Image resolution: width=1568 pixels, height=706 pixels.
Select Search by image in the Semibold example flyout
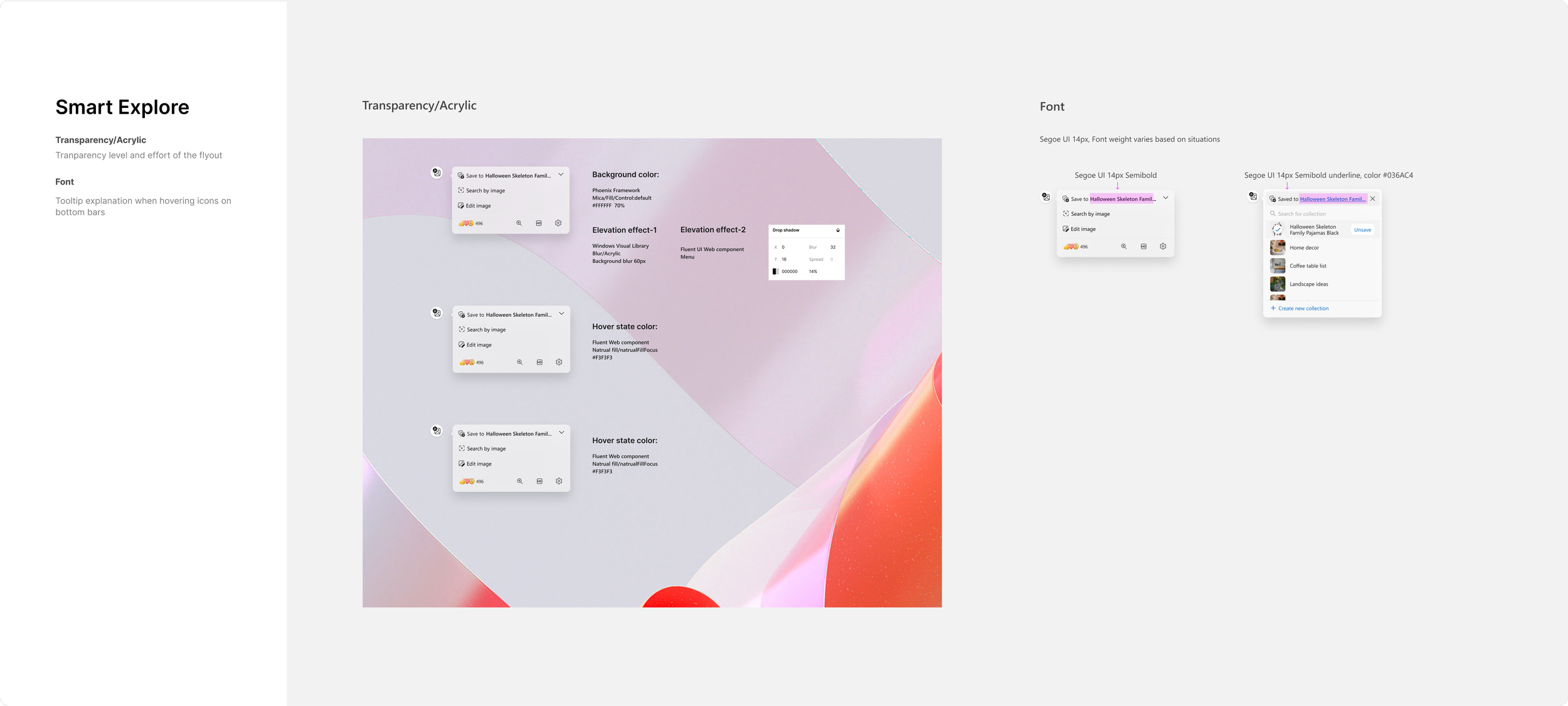pyautogui.click(x=1090, y=214)
